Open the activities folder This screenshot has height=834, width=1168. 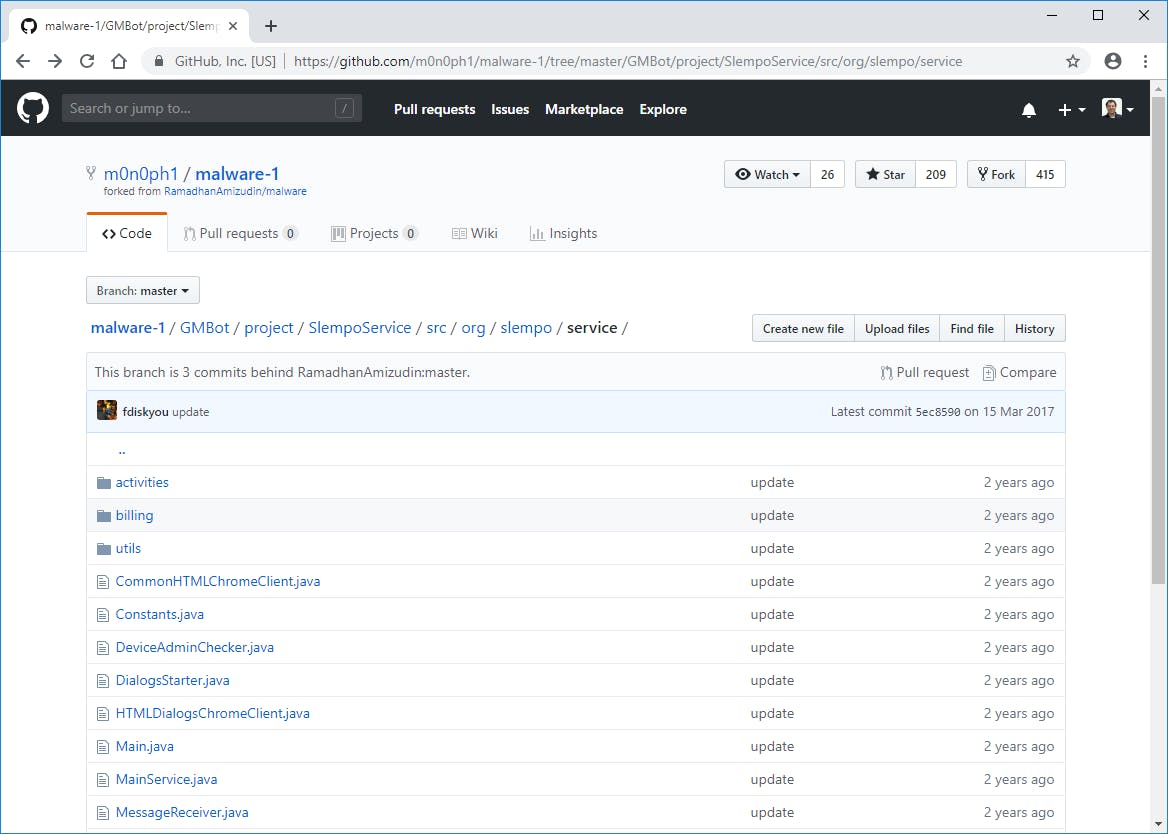click(x=142, y=482)
